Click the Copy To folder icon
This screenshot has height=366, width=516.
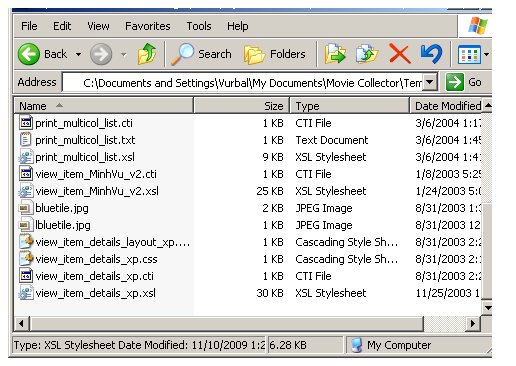tap(367, 54)
